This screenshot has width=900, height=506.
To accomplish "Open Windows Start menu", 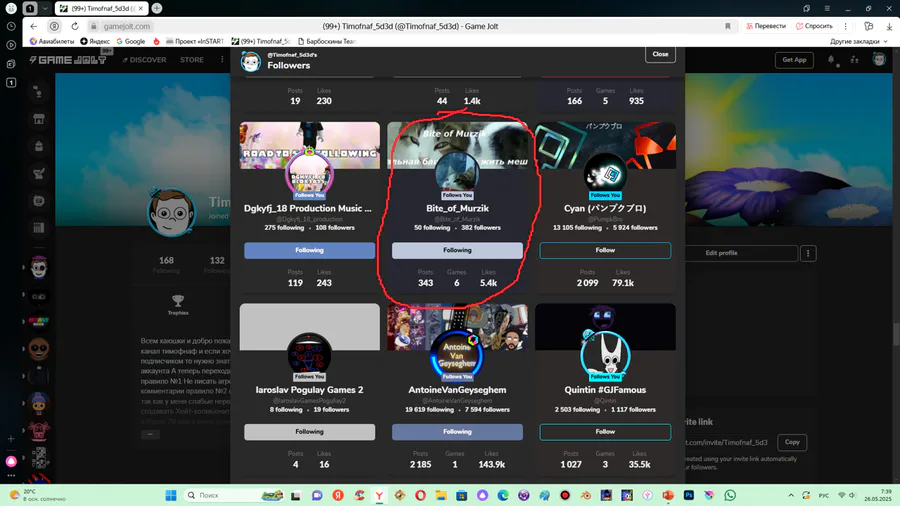I will point(170,495).
